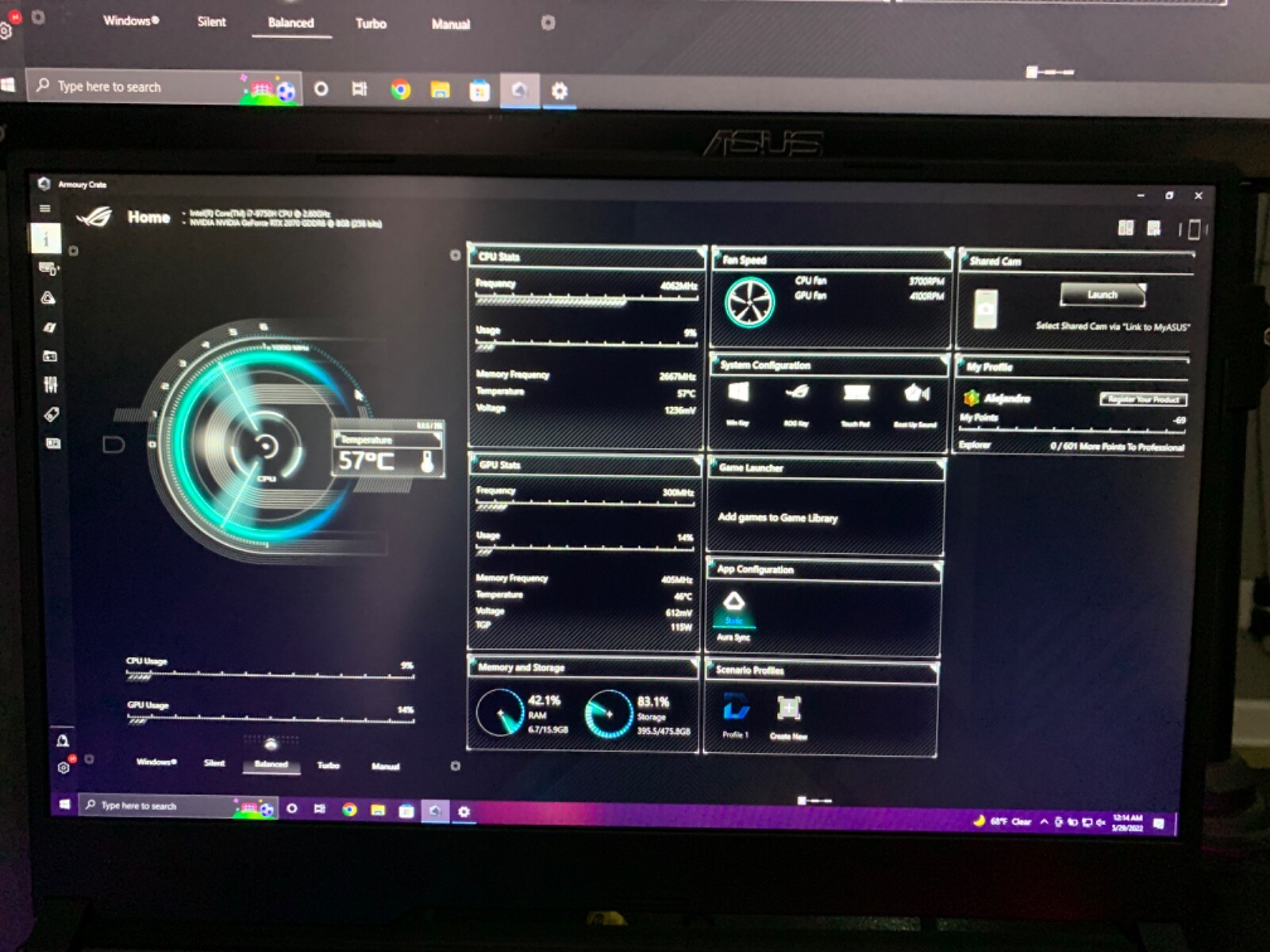The height and width of the screenshot is (952, 1270).
Task: Click the Launch button in Shared Cam
Action: pyautogui.click(x=1103, y=295)
